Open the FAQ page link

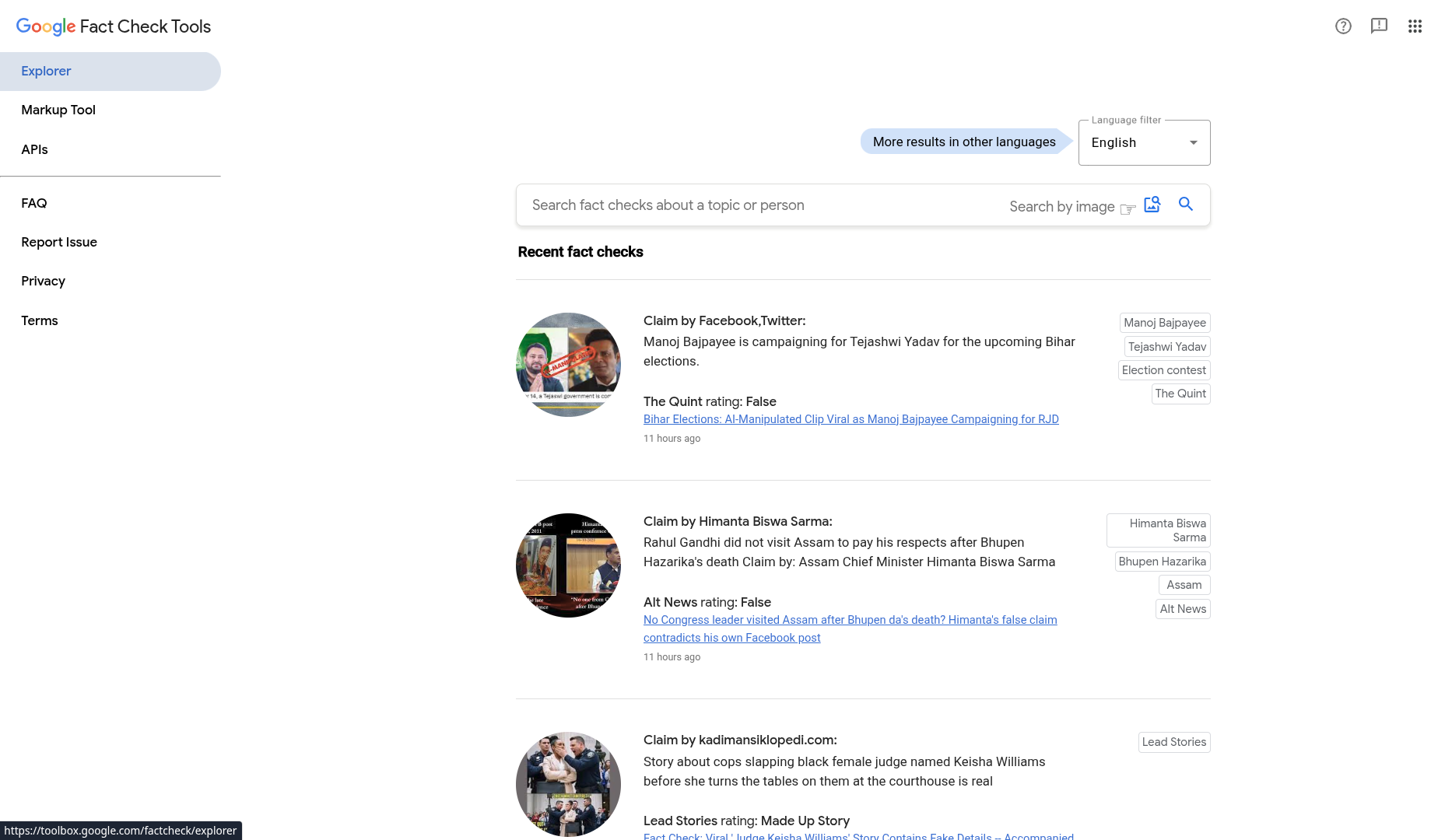point(34,204)
